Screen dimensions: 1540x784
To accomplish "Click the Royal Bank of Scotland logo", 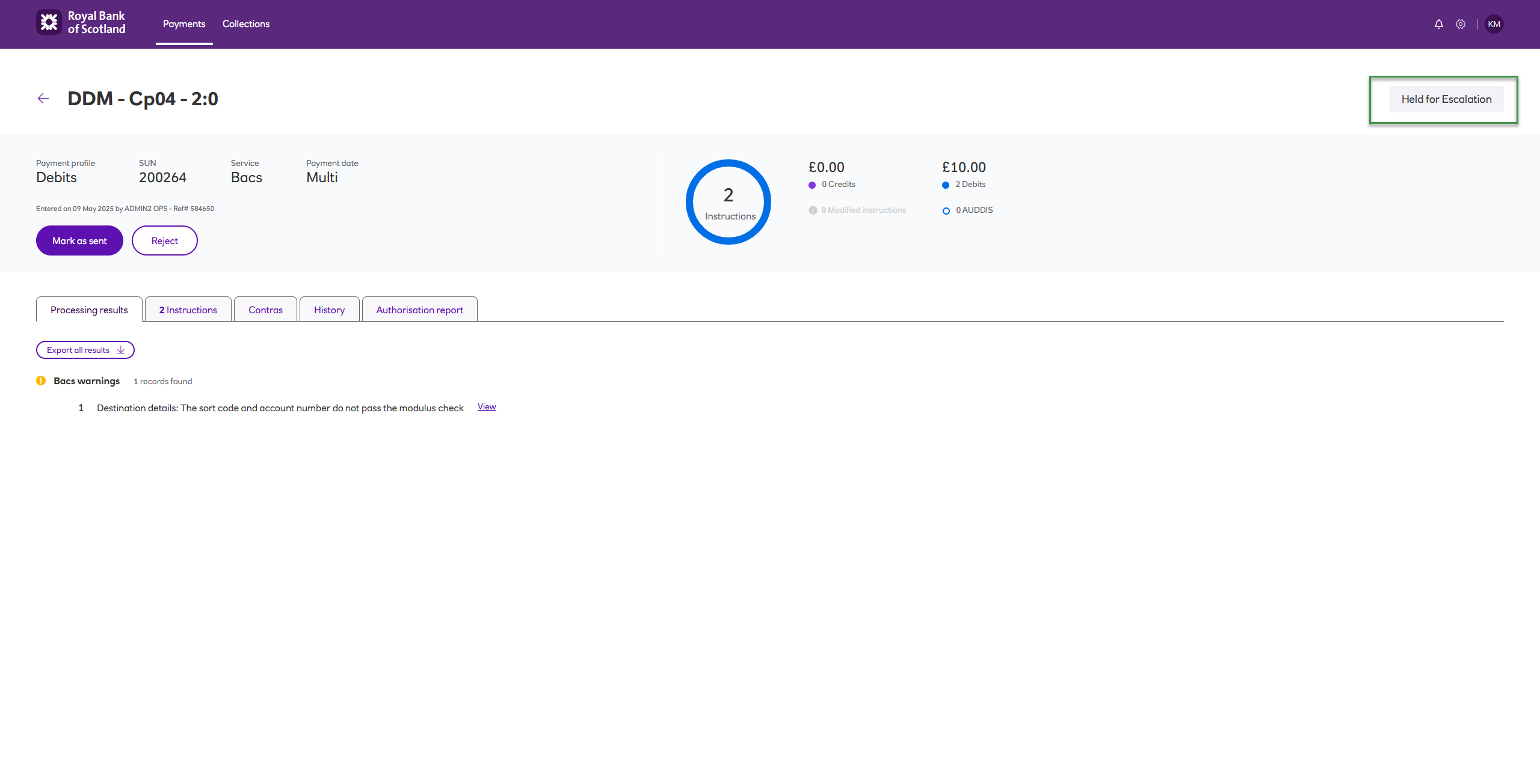I will 81,23.
